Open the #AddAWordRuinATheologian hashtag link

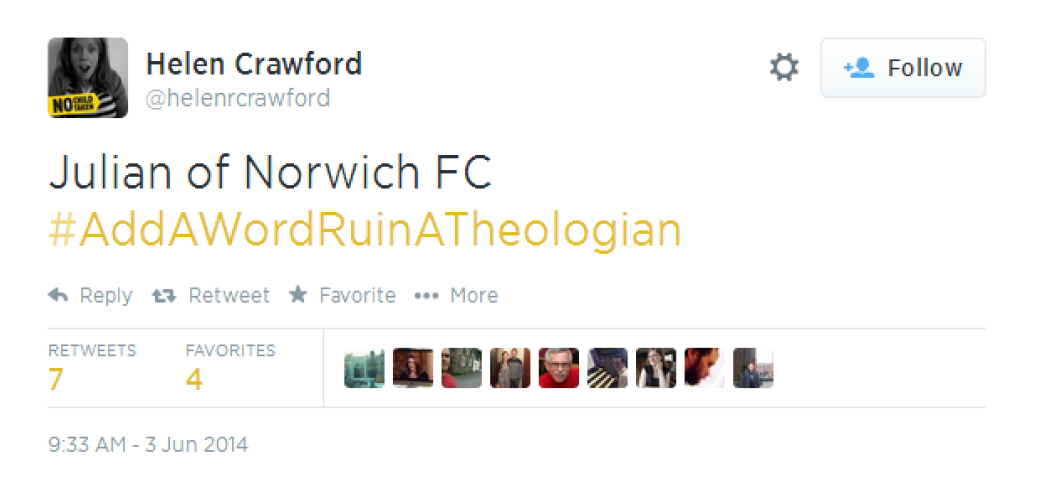365,230
